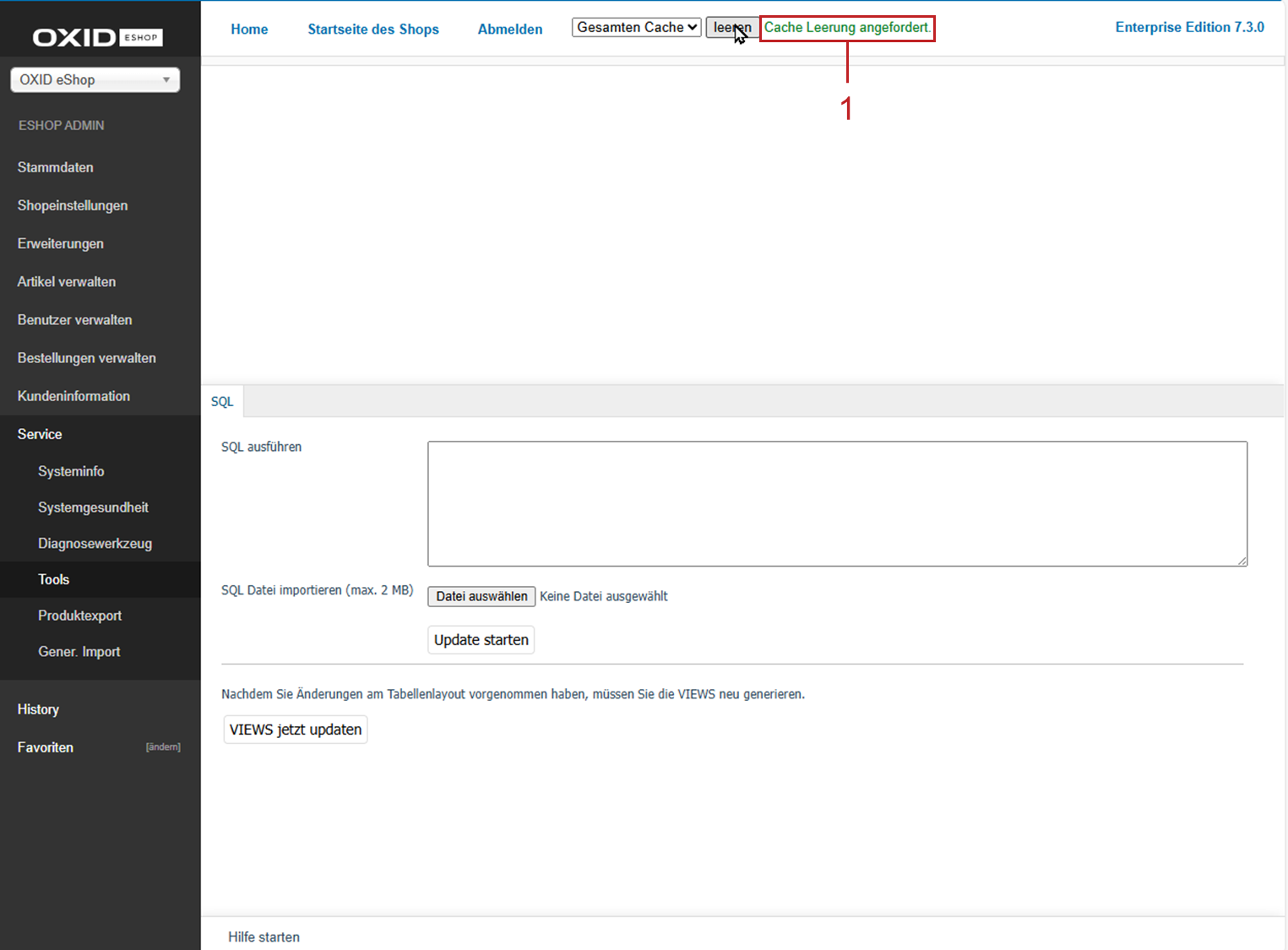Screen dimensions: 1288x950
Task: Open Artikel verwalten menu
Action: [x=67, y=281]
